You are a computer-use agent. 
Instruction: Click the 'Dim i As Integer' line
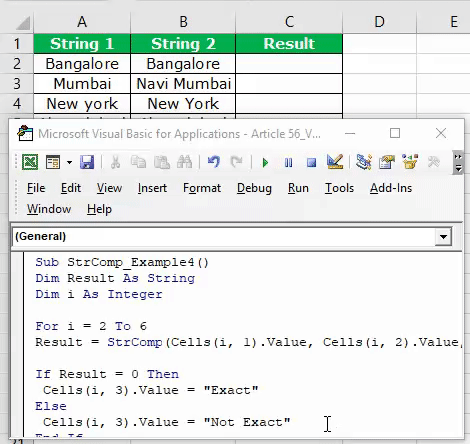click(99, 294)
